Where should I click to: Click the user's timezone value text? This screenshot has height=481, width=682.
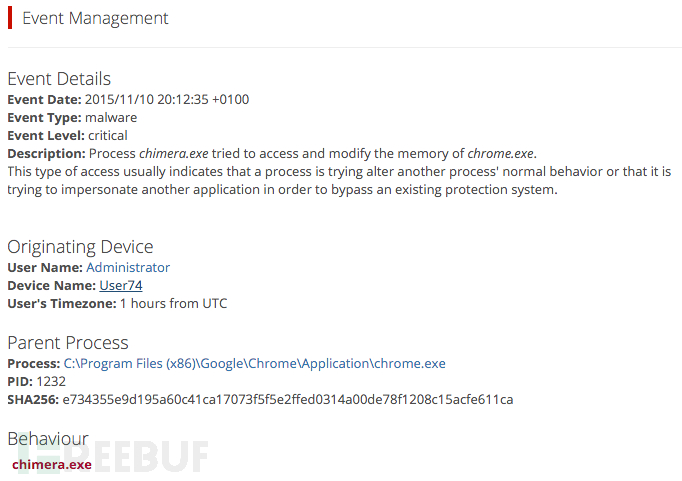(173, 303)
